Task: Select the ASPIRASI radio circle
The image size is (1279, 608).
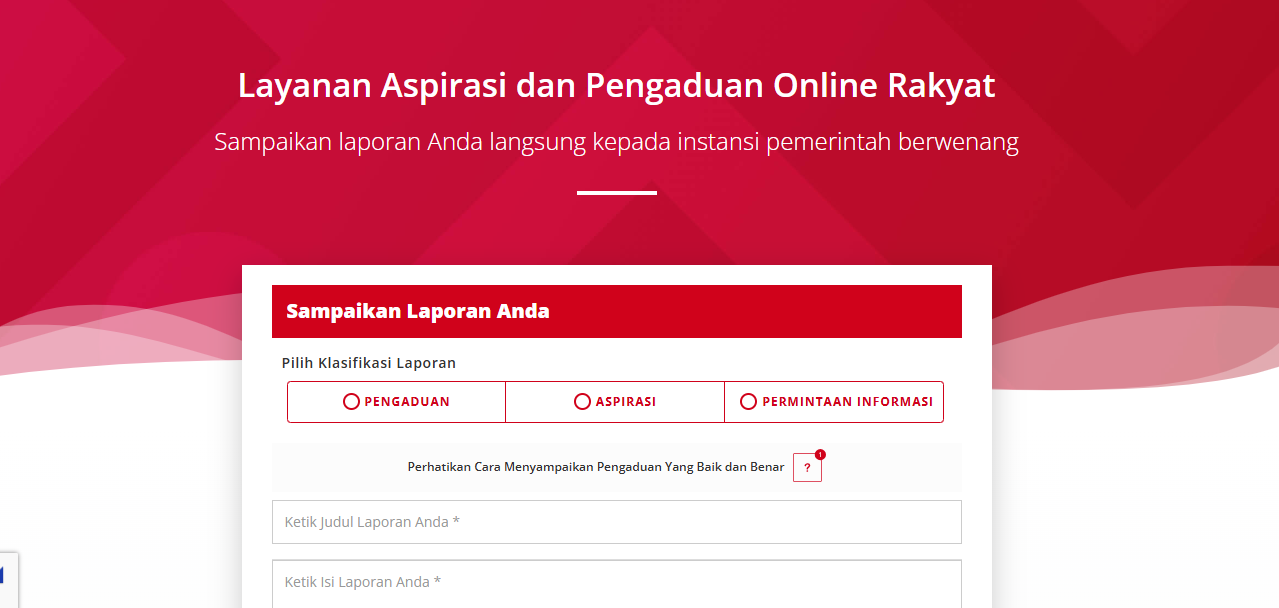Action: (x=582, y=402)
